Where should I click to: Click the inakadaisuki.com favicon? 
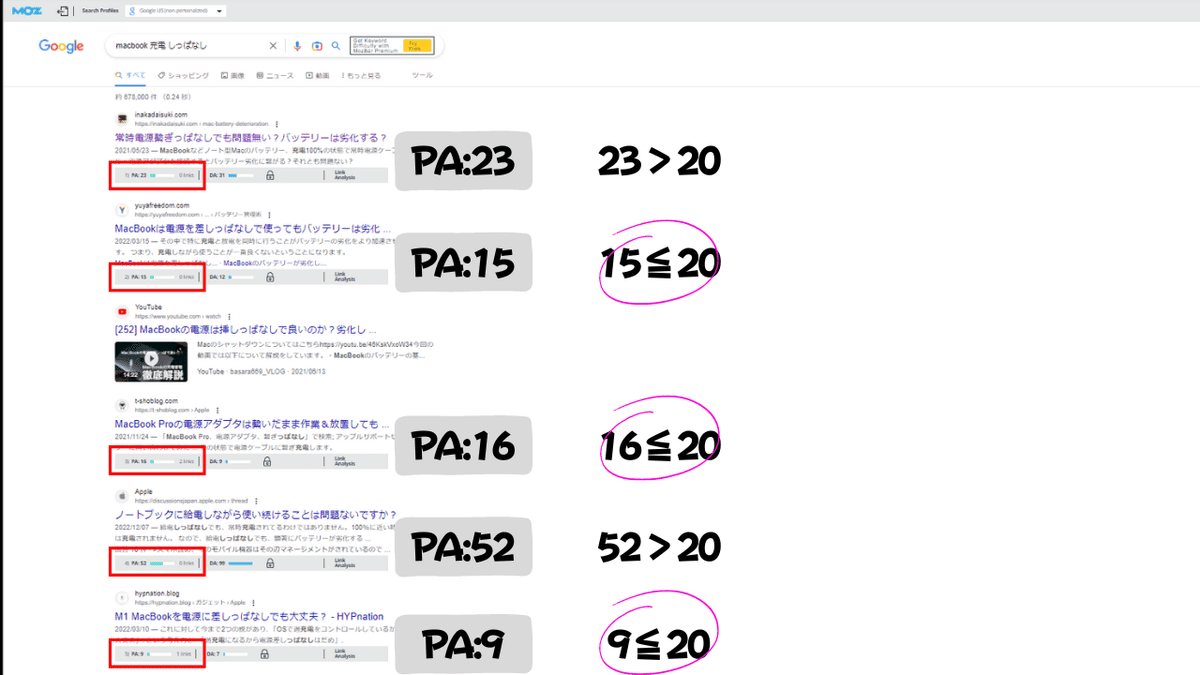(x=121, y=118)
